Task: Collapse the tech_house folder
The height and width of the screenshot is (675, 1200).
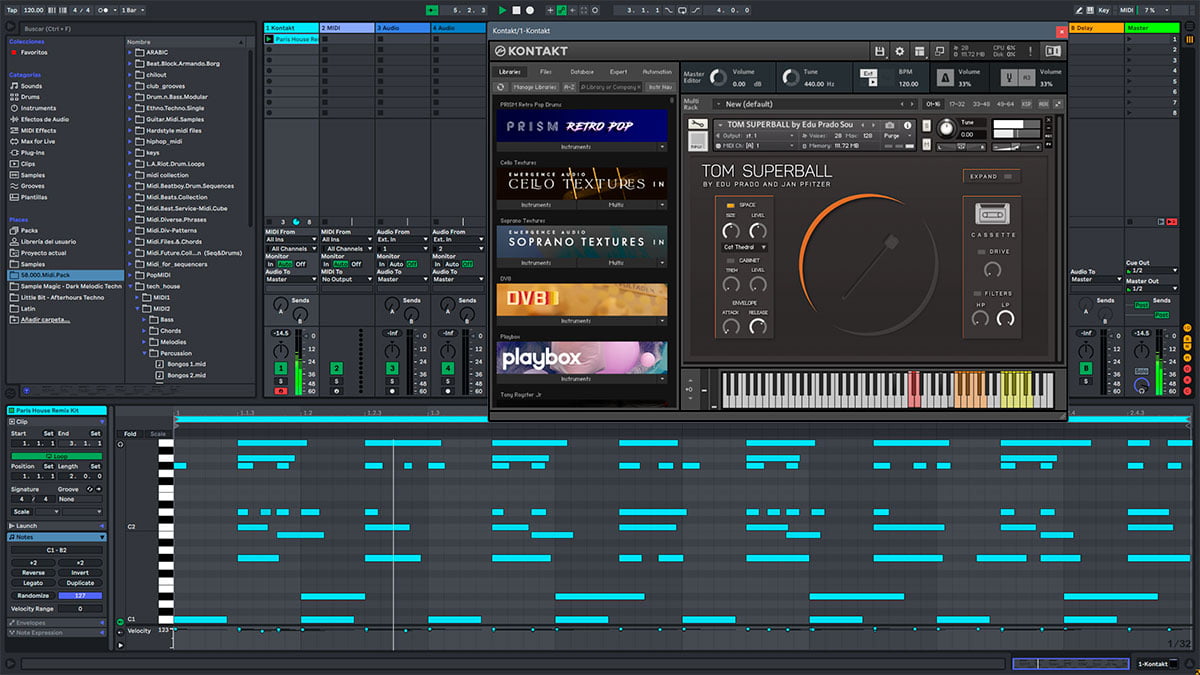Action: click(x=131, y=286)
